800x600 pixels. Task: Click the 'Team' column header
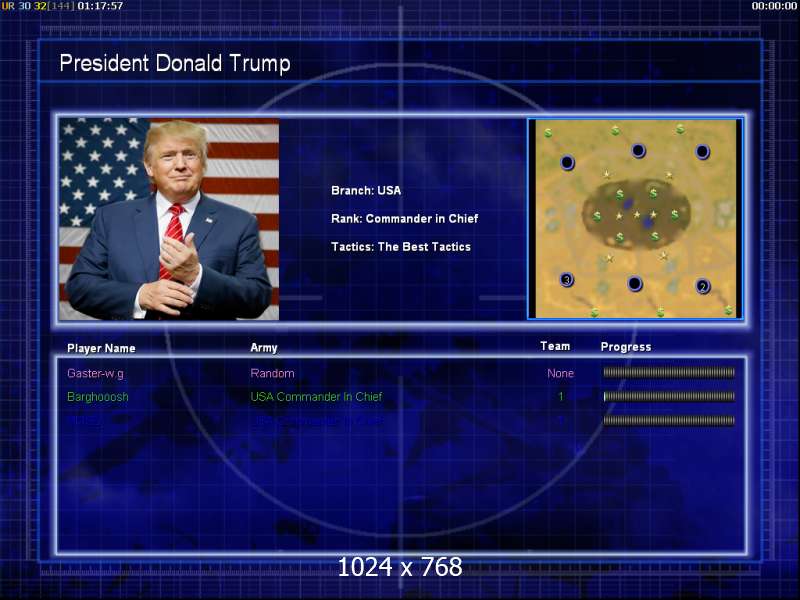(555, 346)
